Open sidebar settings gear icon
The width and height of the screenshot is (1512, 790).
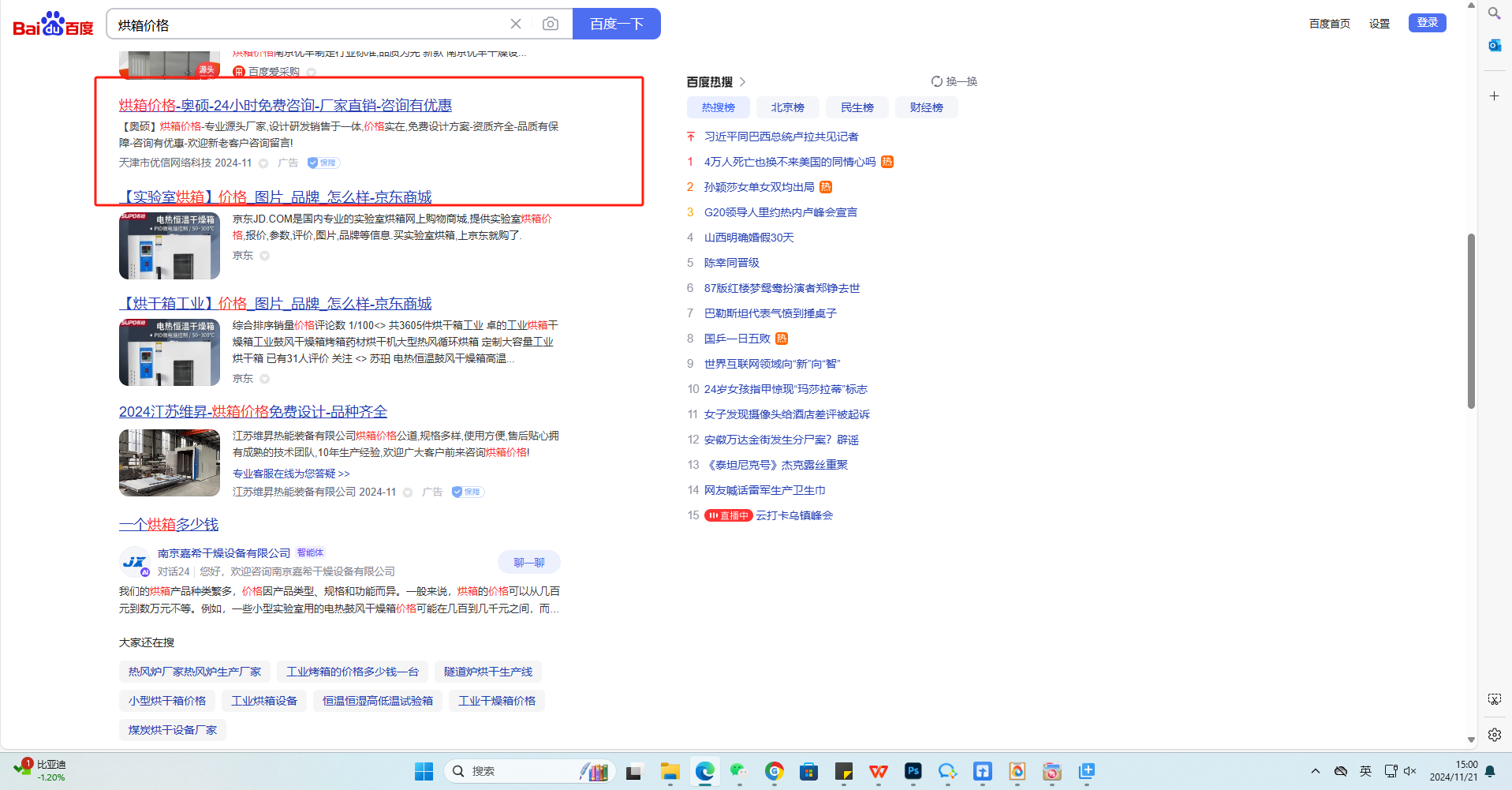click(1494, 735)
